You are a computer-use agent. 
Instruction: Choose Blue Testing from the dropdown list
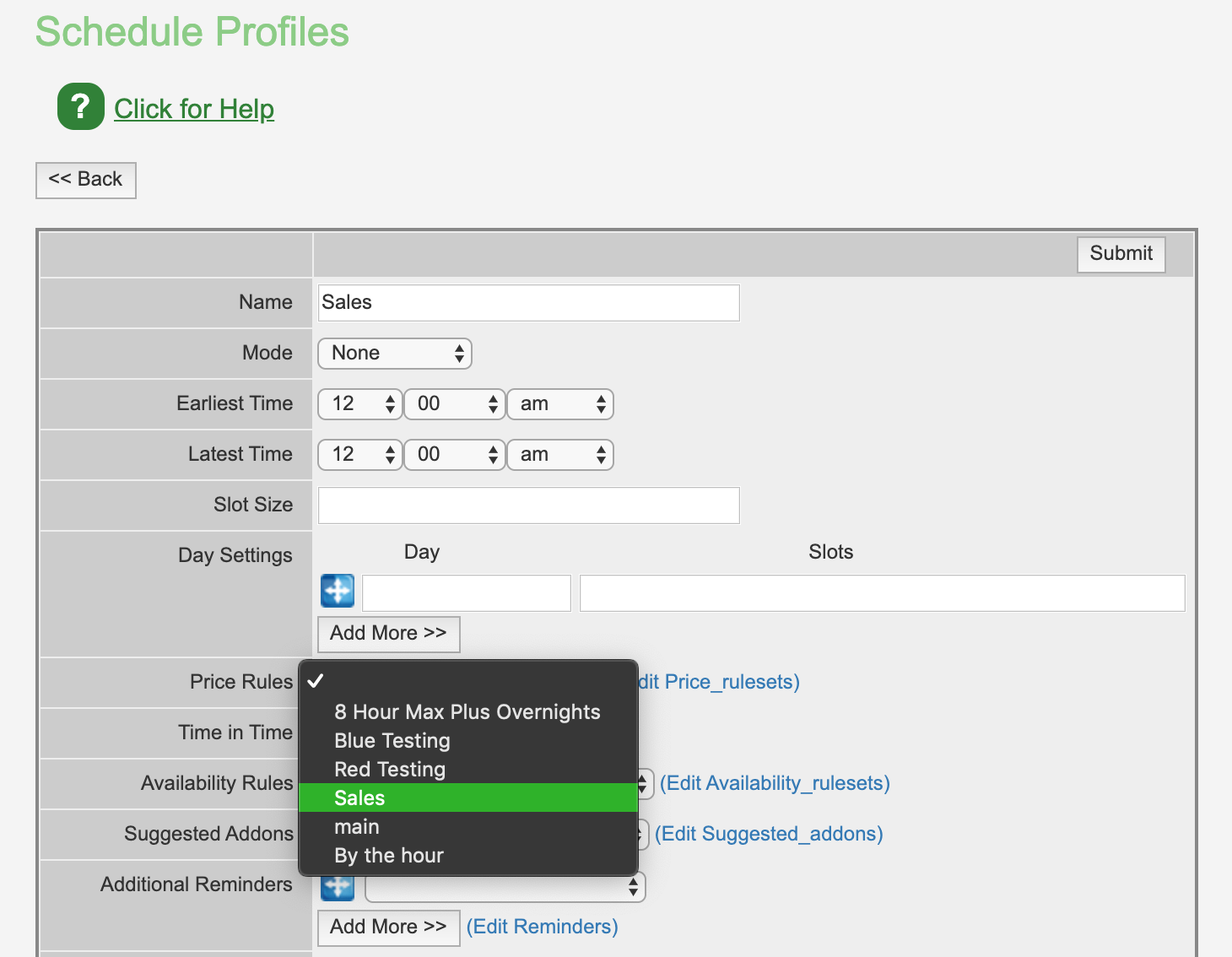click(x=468, y=741)
